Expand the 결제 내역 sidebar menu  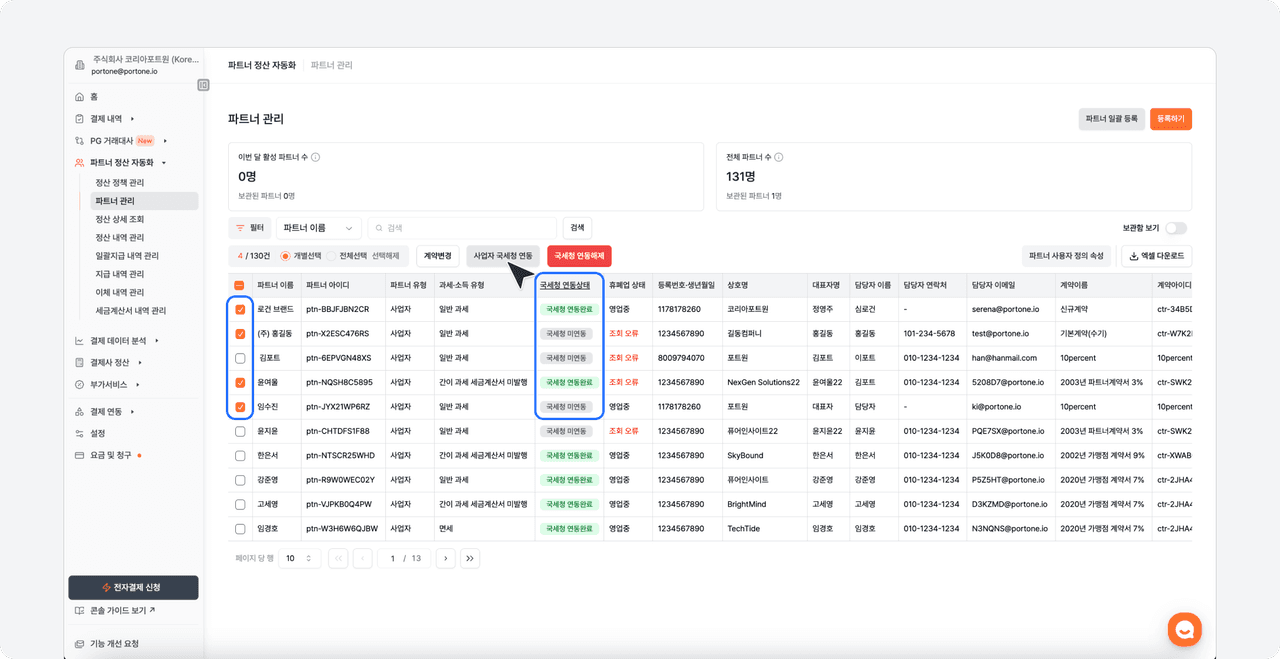click(106, 119)
